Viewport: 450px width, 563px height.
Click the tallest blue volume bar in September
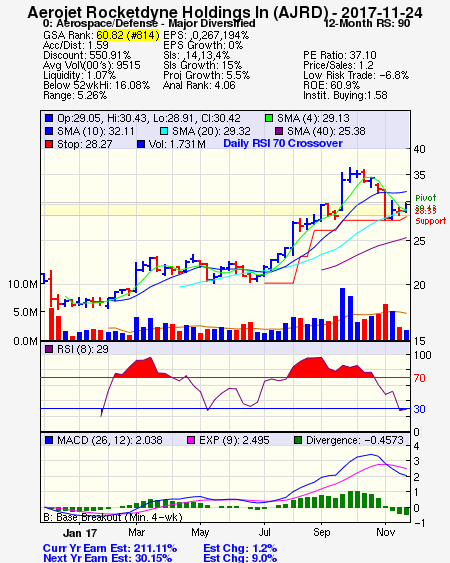[343, 314]
